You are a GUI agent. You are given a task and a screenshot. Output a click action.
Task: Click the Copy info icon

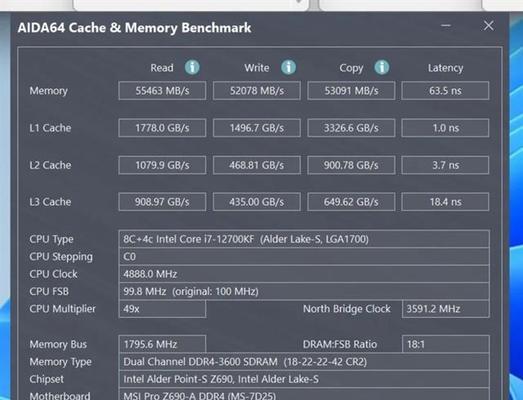tap(382, 67)
